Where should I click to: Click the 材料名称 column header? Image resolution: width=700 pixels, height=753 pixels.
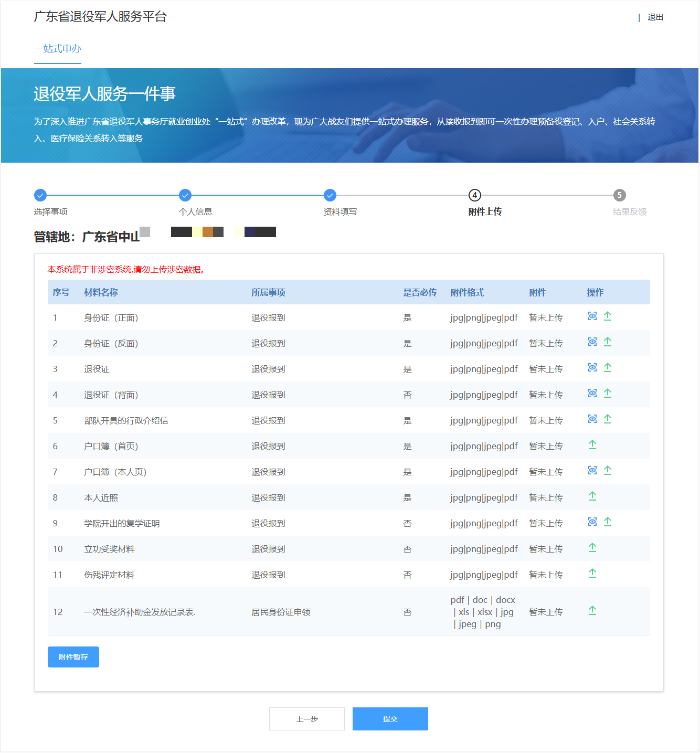101,292
